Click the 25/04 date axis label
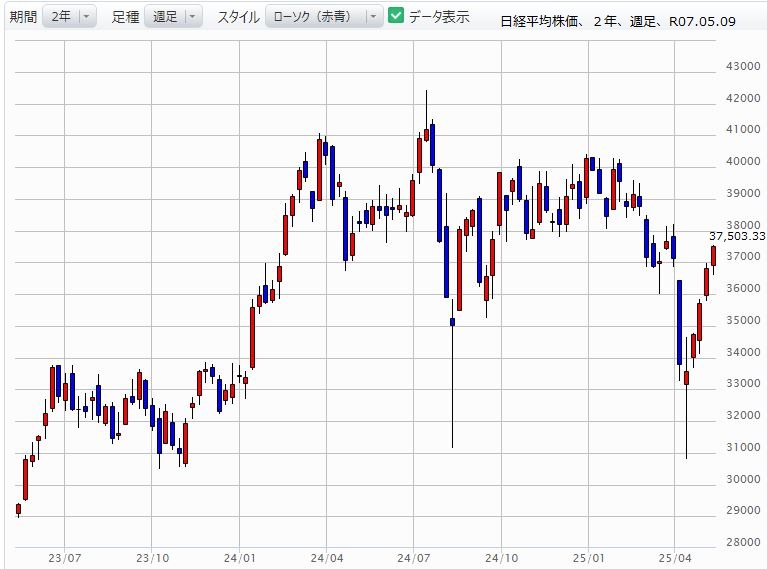Screen dimensions: 767x569 pos(675,558)
